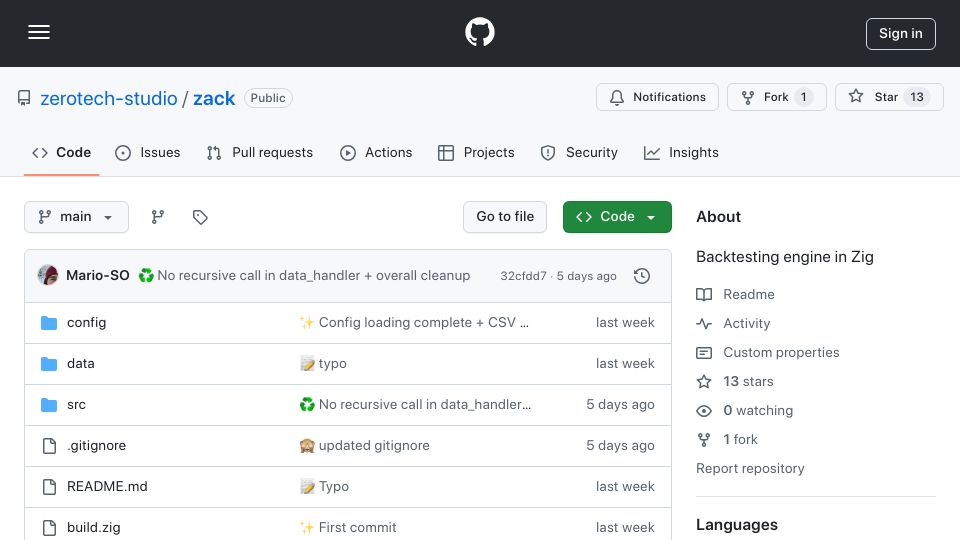Open the Activity link in About

click(x=746, y=323)
